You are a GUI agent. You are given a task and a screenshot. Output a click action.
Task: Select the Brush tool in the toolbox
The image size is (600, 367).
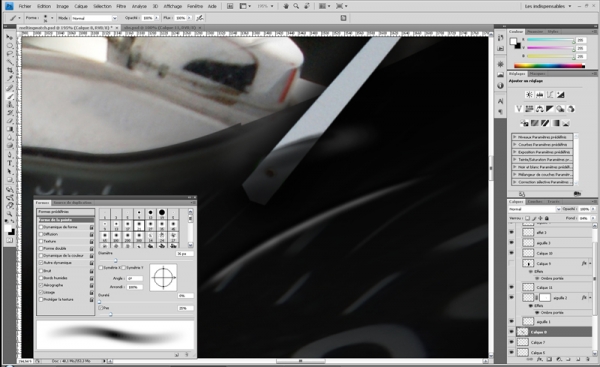[10, 96]
